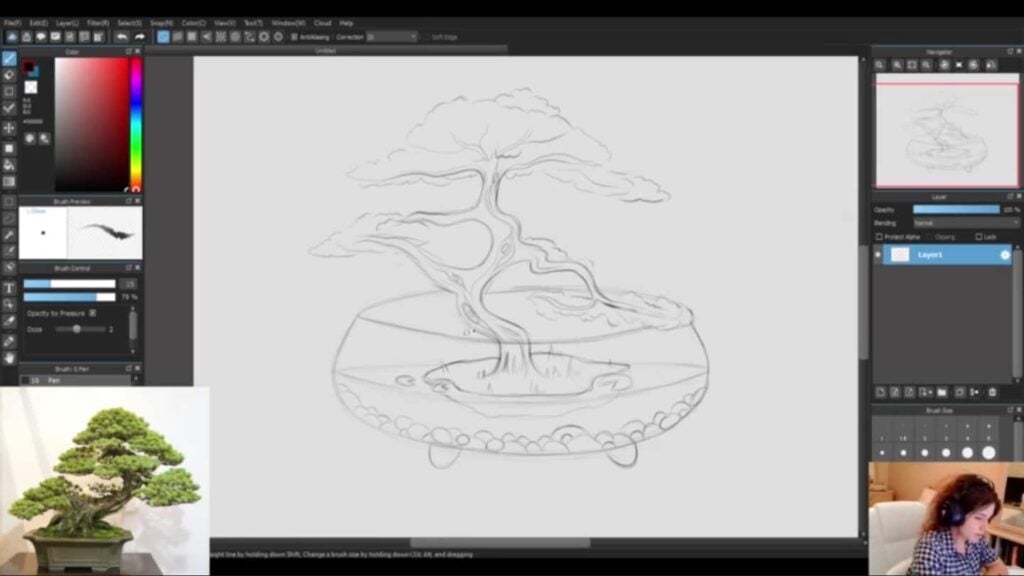The width and height of the screenshot is (1024, 576).
Task: Open the Layer menu
Action: [x=67, y=22]
